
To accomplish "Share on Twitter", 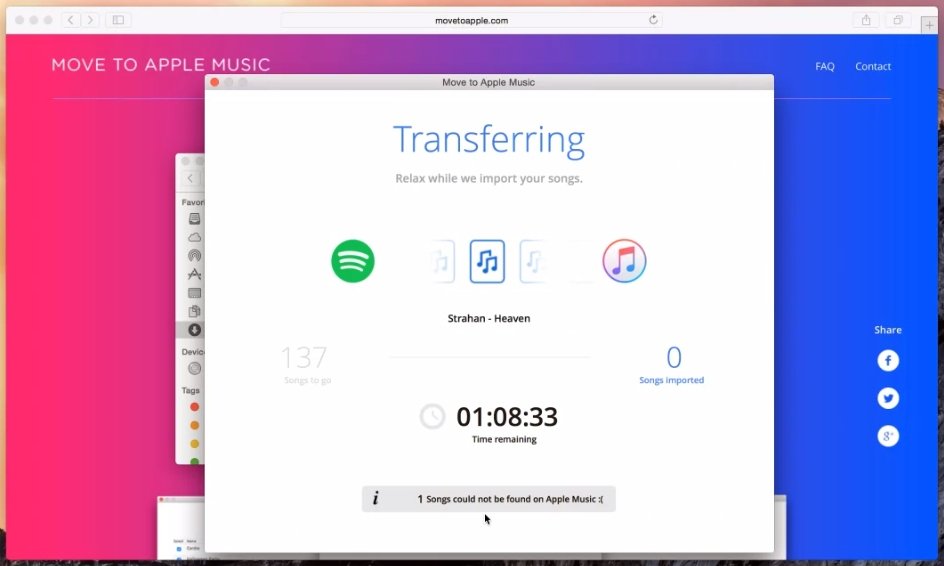I will point(888,398).
